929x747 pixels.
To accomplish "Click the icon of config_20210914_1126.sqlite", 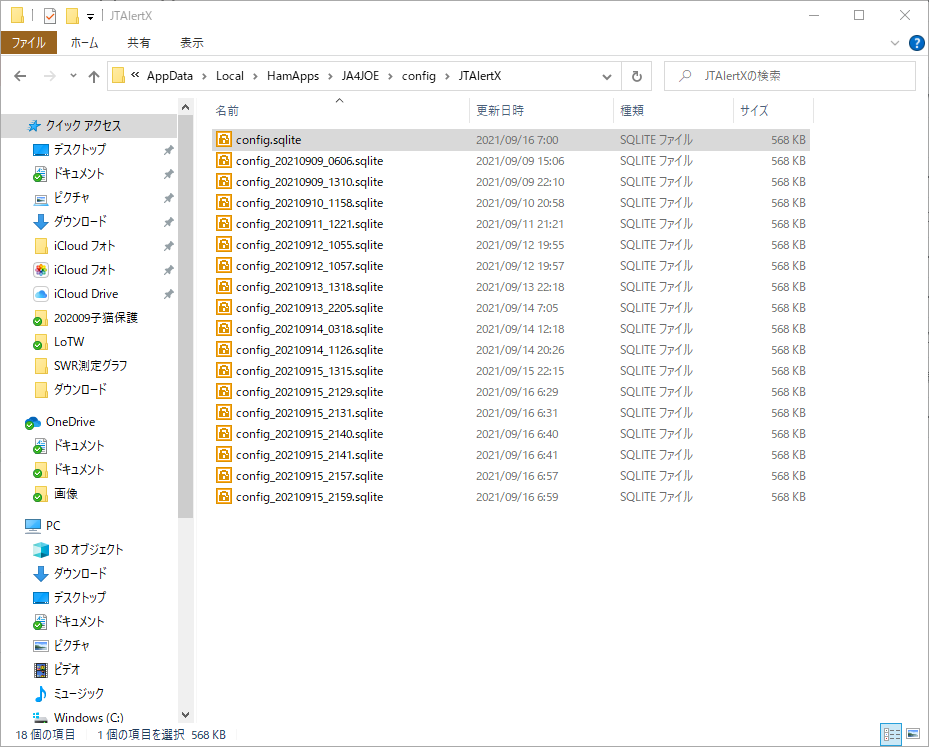I will coord(223,350).
